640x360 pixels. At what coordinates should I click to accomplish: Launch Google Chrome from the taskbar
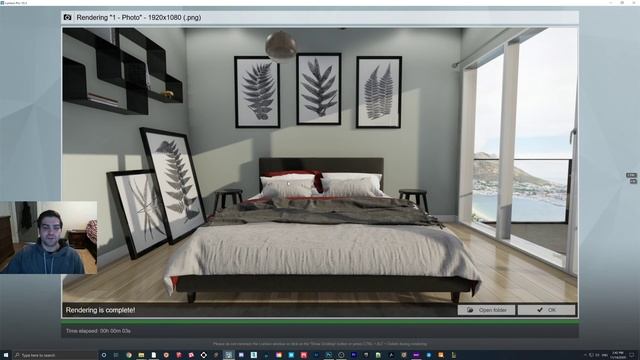[x=129, y=356]
